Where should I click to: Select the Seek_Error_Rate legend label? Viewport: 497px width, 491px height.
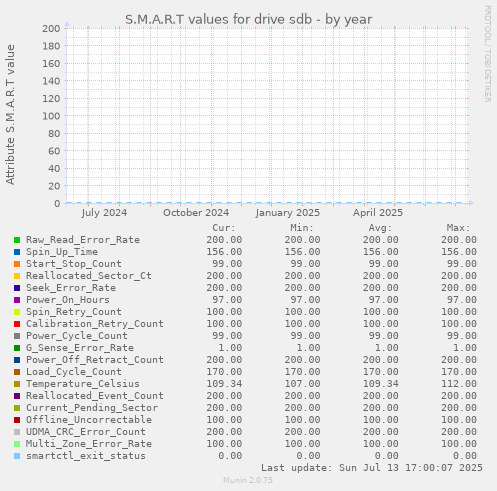pos(71,288)
